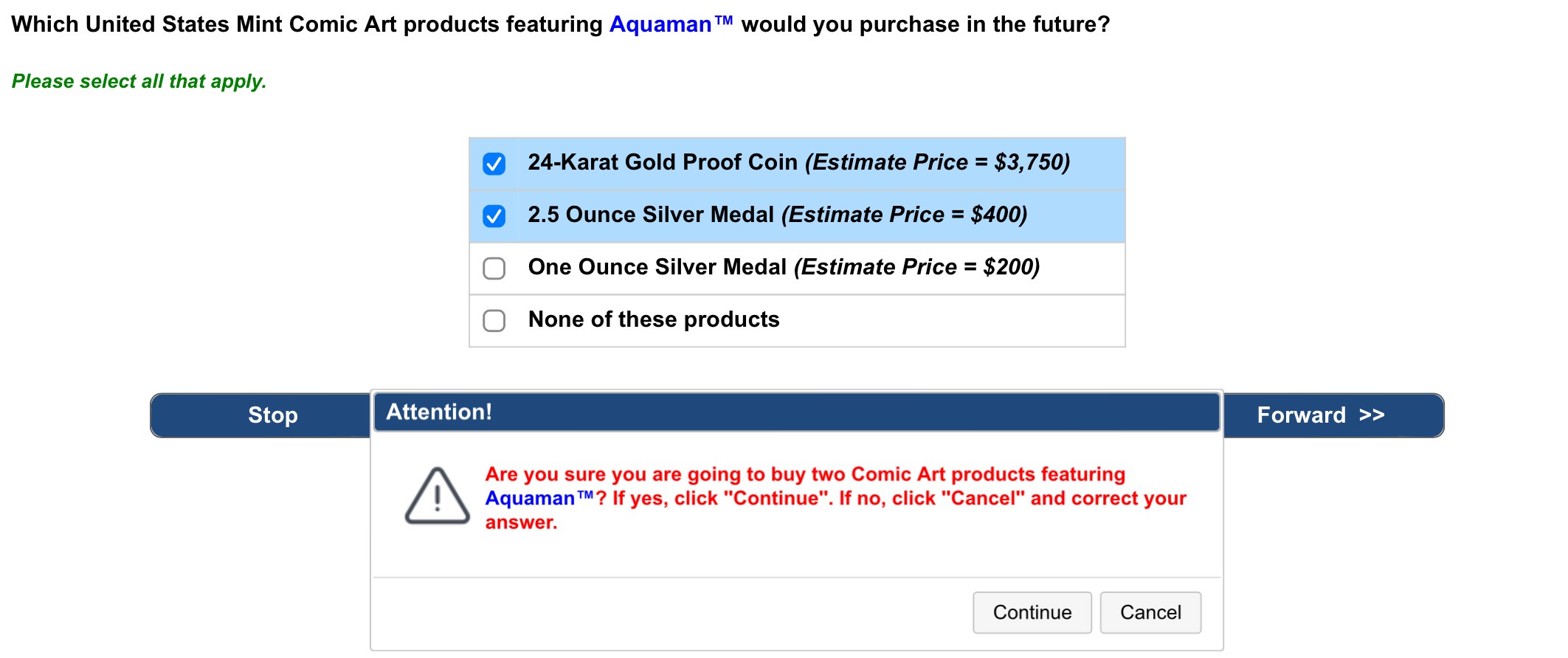Uncheck the 24-Karat Gold Proof Coin checkbox
The image size is (1568, 658).
[494, 163]
